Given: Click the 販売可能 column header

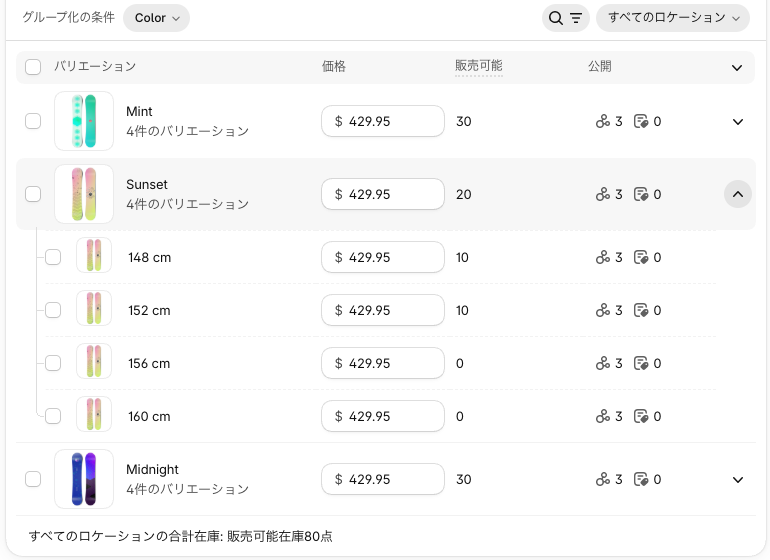Looking at the screenshot, I should pos(479,66).
